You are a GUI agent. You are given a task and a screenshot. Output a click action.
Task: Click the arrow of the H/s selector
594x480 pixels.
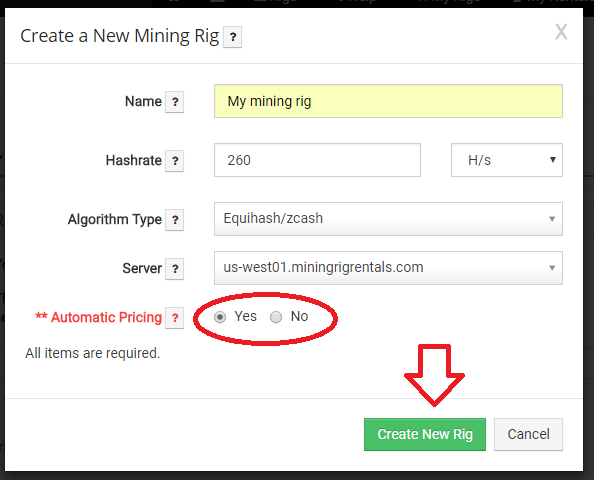point(553,159)
